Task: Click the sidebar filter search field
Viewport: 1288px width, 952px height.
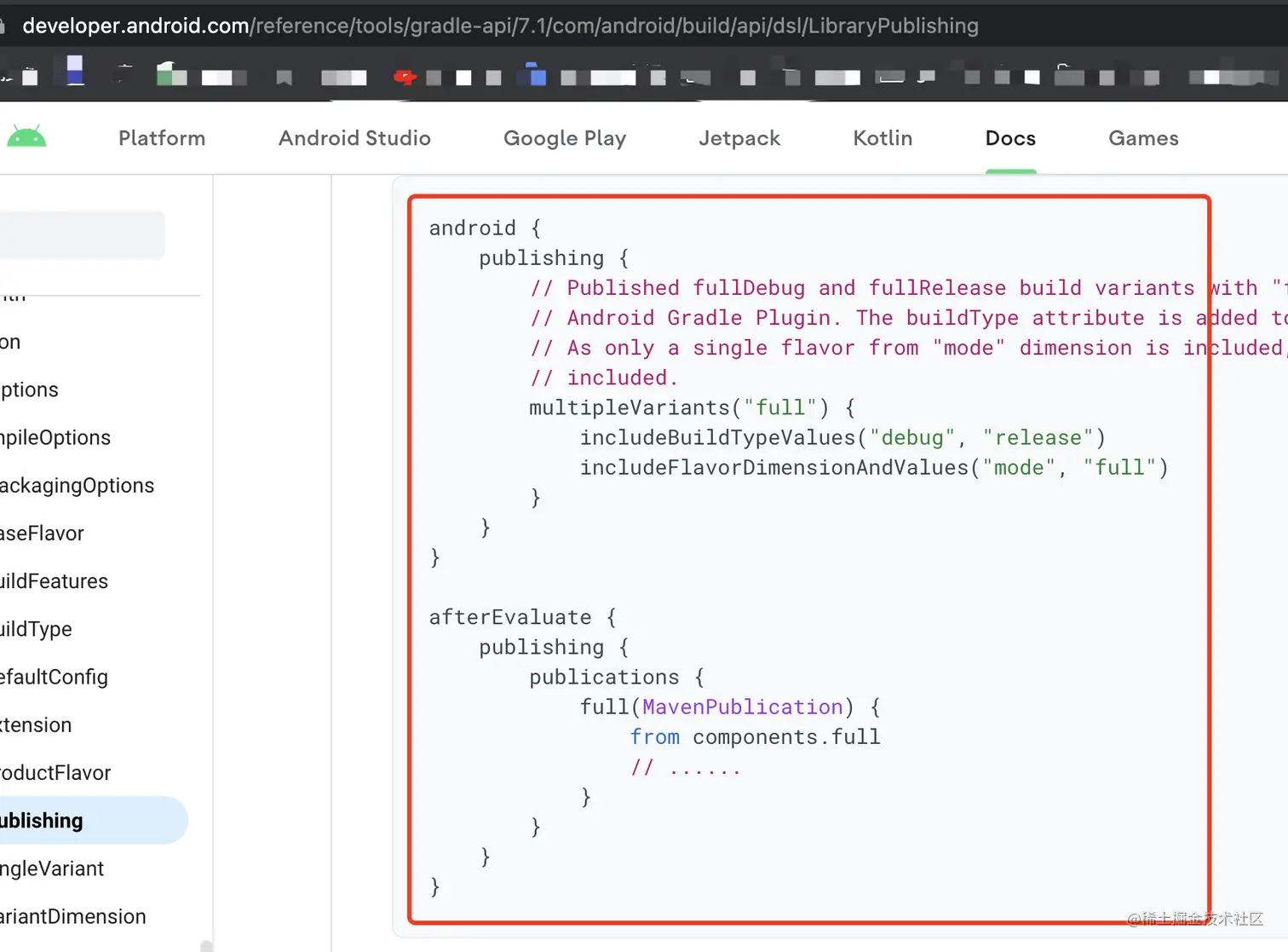Action: tap(82, 235)
